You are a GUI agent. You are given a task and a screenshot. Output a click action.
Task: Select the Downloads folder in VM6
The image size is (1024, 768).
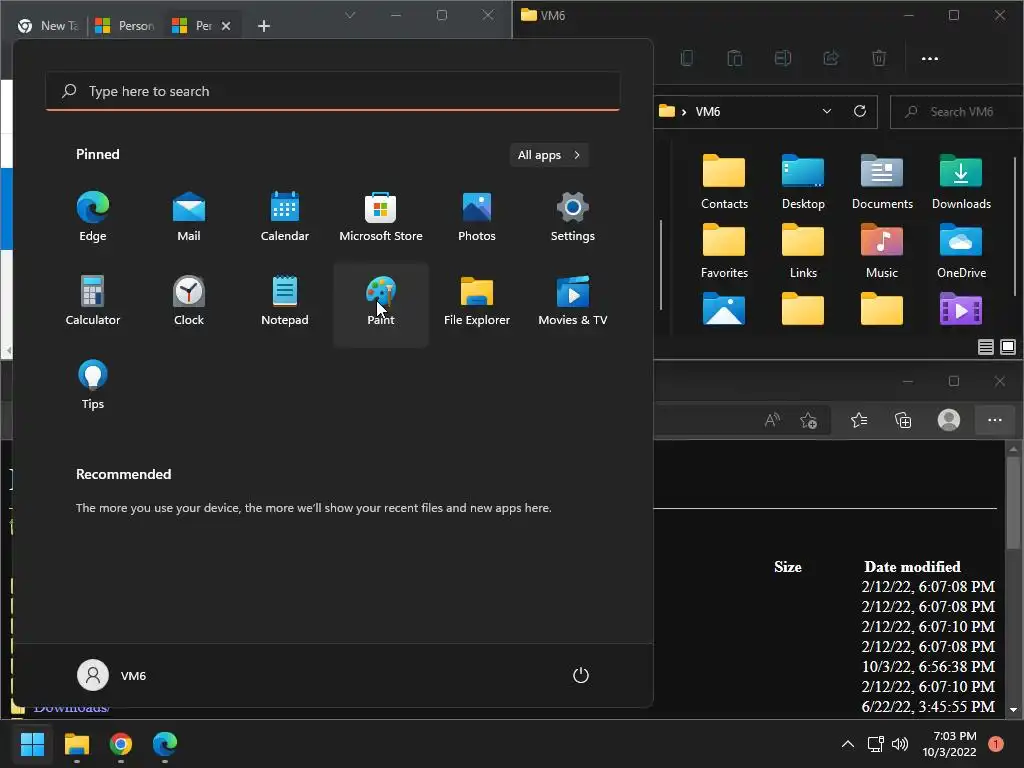coord(961,182)
